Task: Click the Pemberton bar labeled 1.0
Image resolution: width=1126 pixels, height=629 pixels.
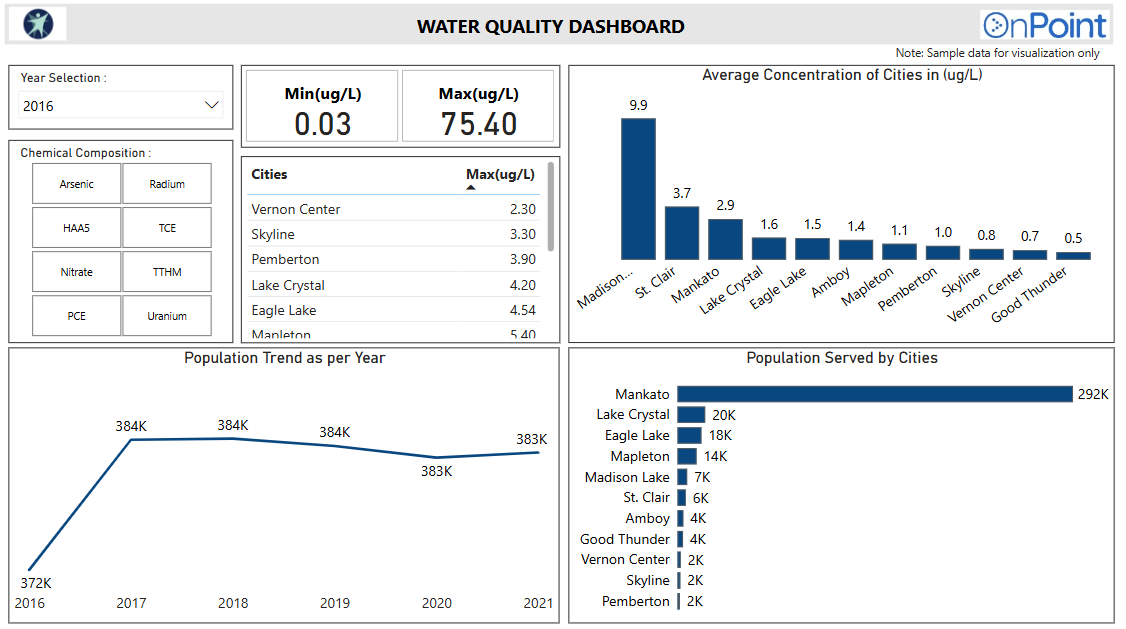Action: pyautogui.click(x=943, y=253)
